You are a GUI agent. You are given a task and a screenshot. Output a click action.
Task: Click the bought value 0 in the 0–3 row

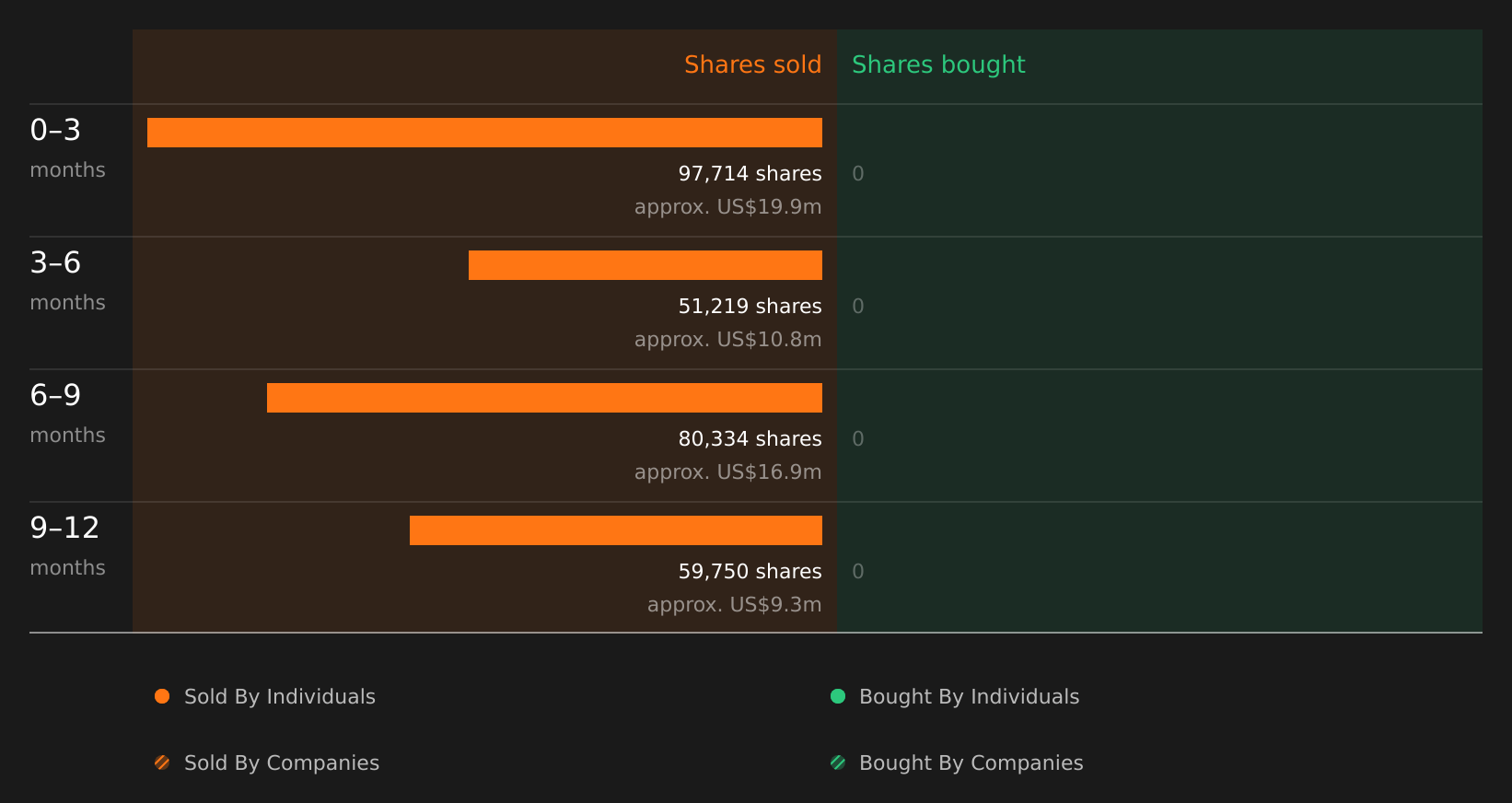point(858,173)
